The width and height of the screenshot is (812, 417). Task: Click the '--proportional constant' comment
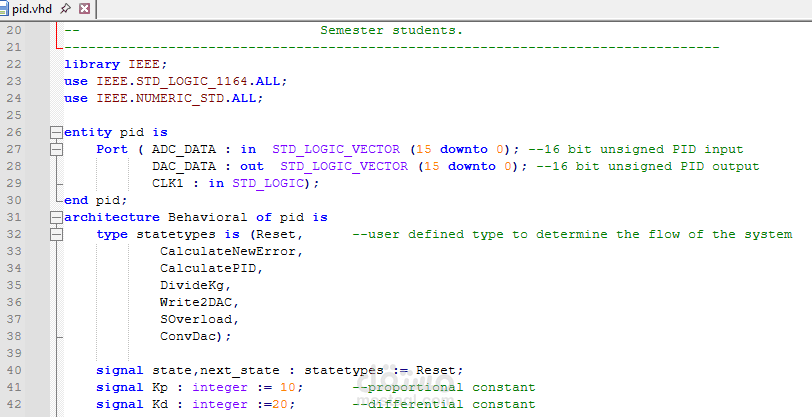pyautogui.click(x=444, y=387)
